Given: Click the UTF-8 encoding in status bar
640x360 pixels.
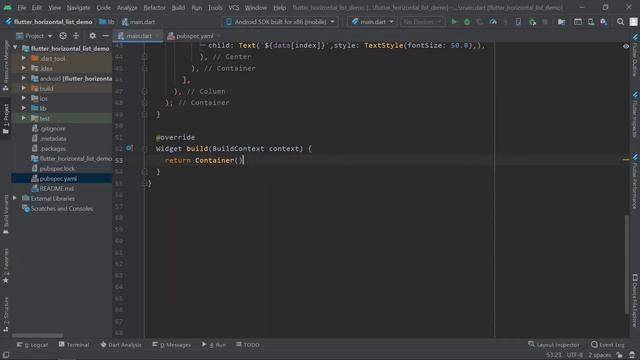Looking at the screenshot, I should click(x=575, y=355).
